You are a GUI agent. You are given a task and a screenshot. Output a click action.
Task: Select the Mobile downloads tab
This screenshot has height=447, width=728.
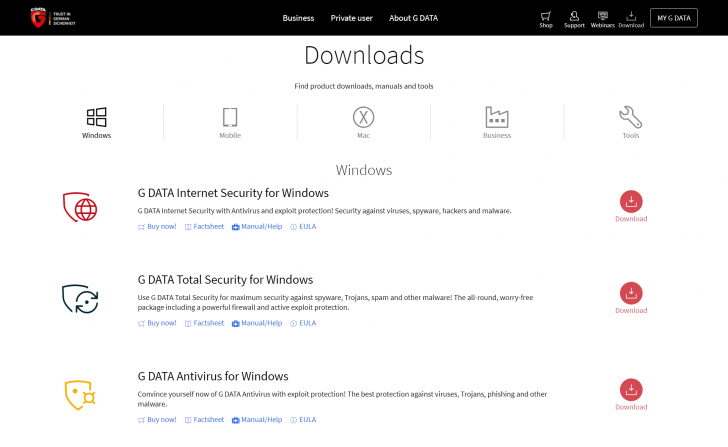230,123
